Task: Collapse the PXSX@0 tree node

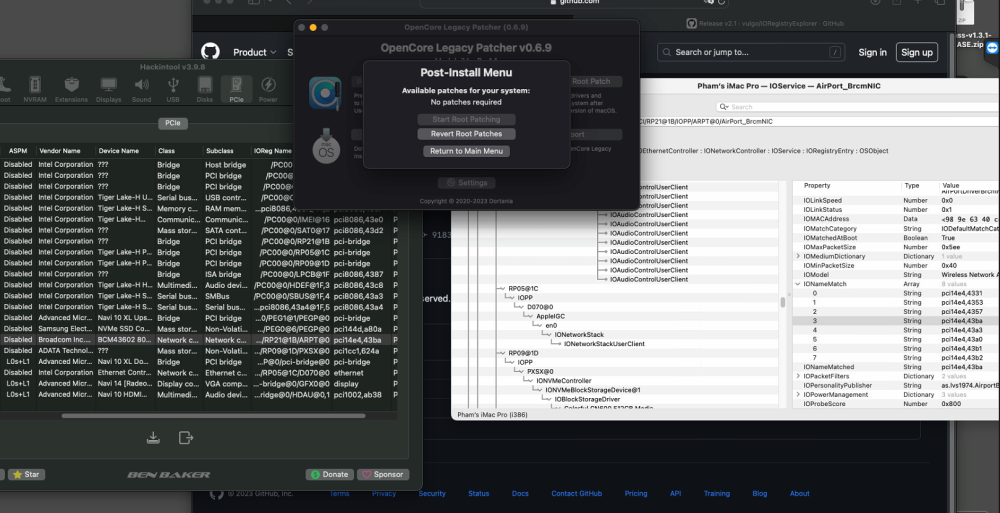Action: 521,371
